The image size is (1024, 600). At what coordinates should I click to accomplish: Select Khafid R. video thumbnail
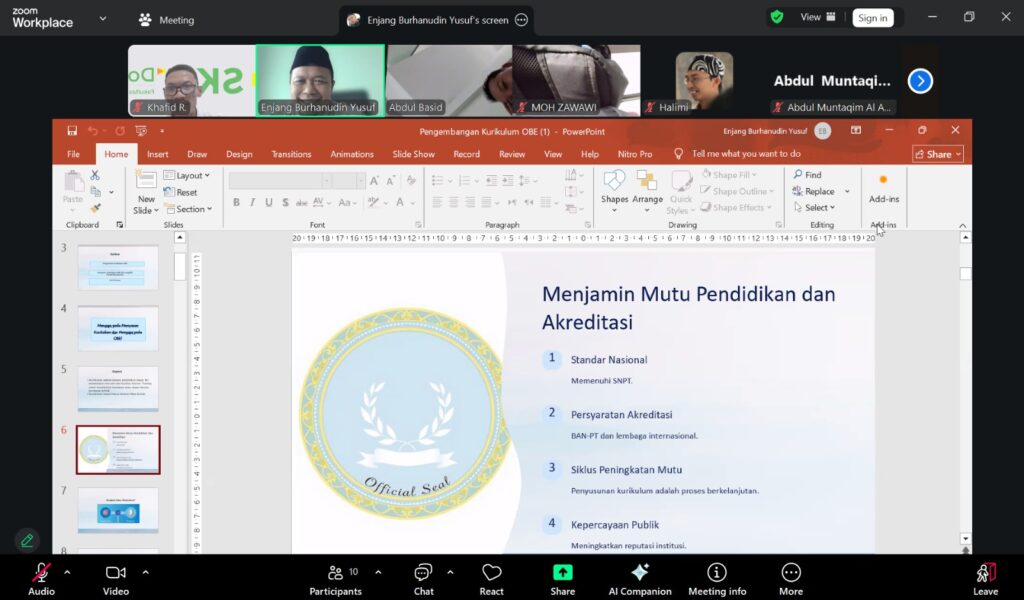click(191, 81)
